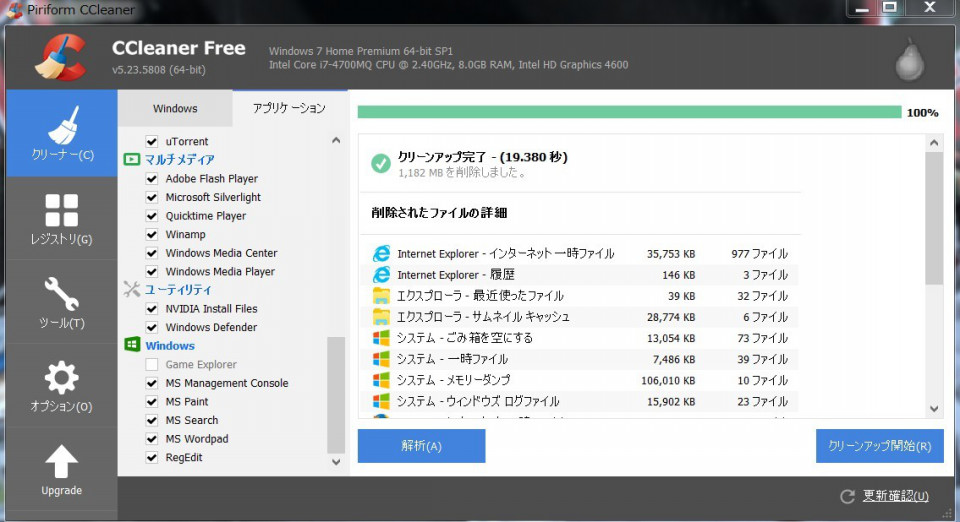Enable the Game Explorer checkbox
The width and height of the screenshot is (960, 522).
click(152, 364)
